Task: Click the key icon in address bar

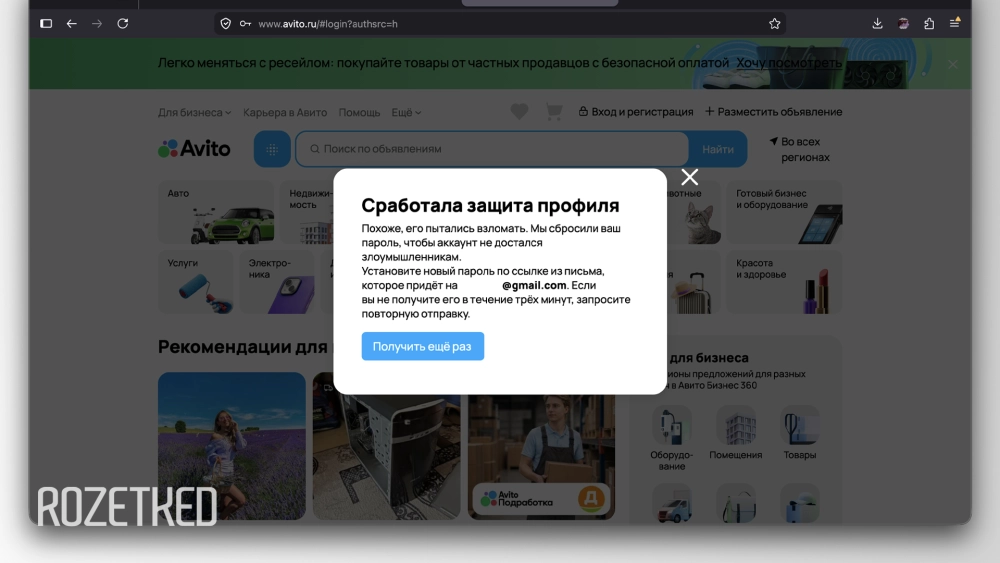Action: (x=245, y=24)
